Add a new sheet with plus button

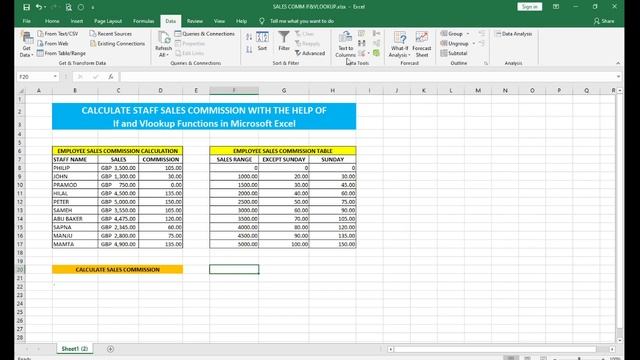[110, 349]
